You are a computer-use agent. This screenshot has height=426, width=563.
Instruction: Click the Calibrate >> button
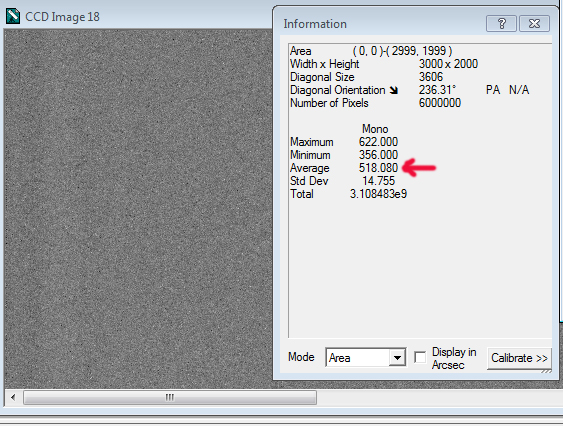pos(519,358)
